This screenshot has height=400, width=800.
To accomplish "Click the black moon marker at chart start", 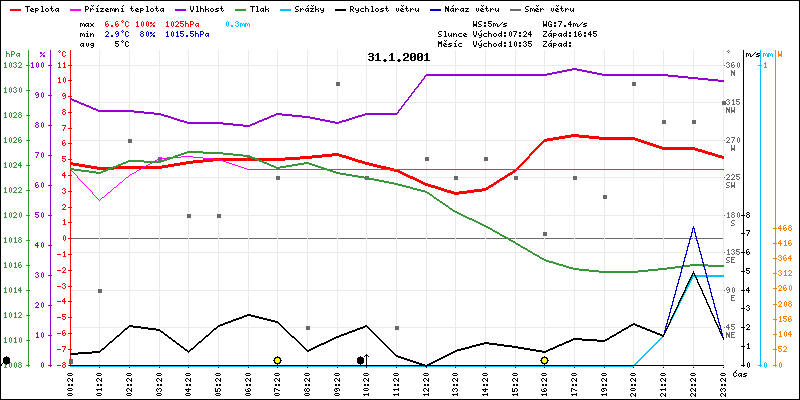I will pyautogui.click(x=7, y=360).
